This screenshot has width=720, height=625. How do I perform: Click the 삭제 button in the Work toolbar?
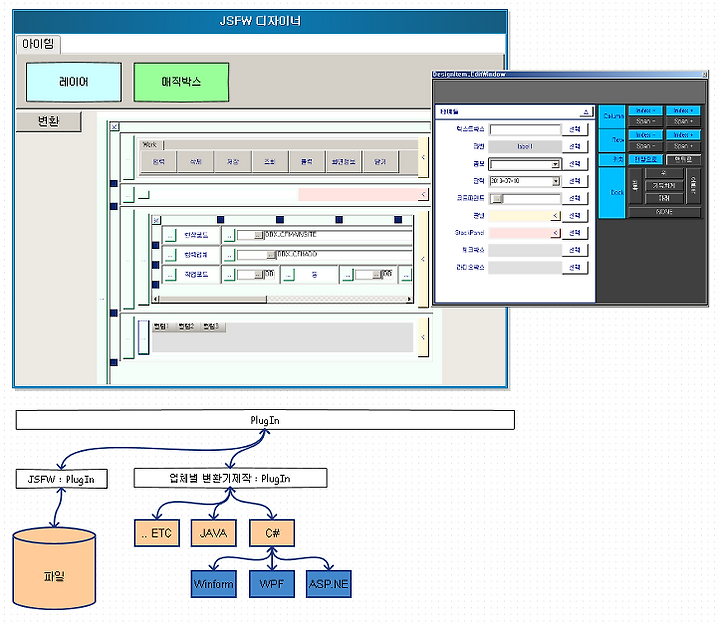click(196, 162)
